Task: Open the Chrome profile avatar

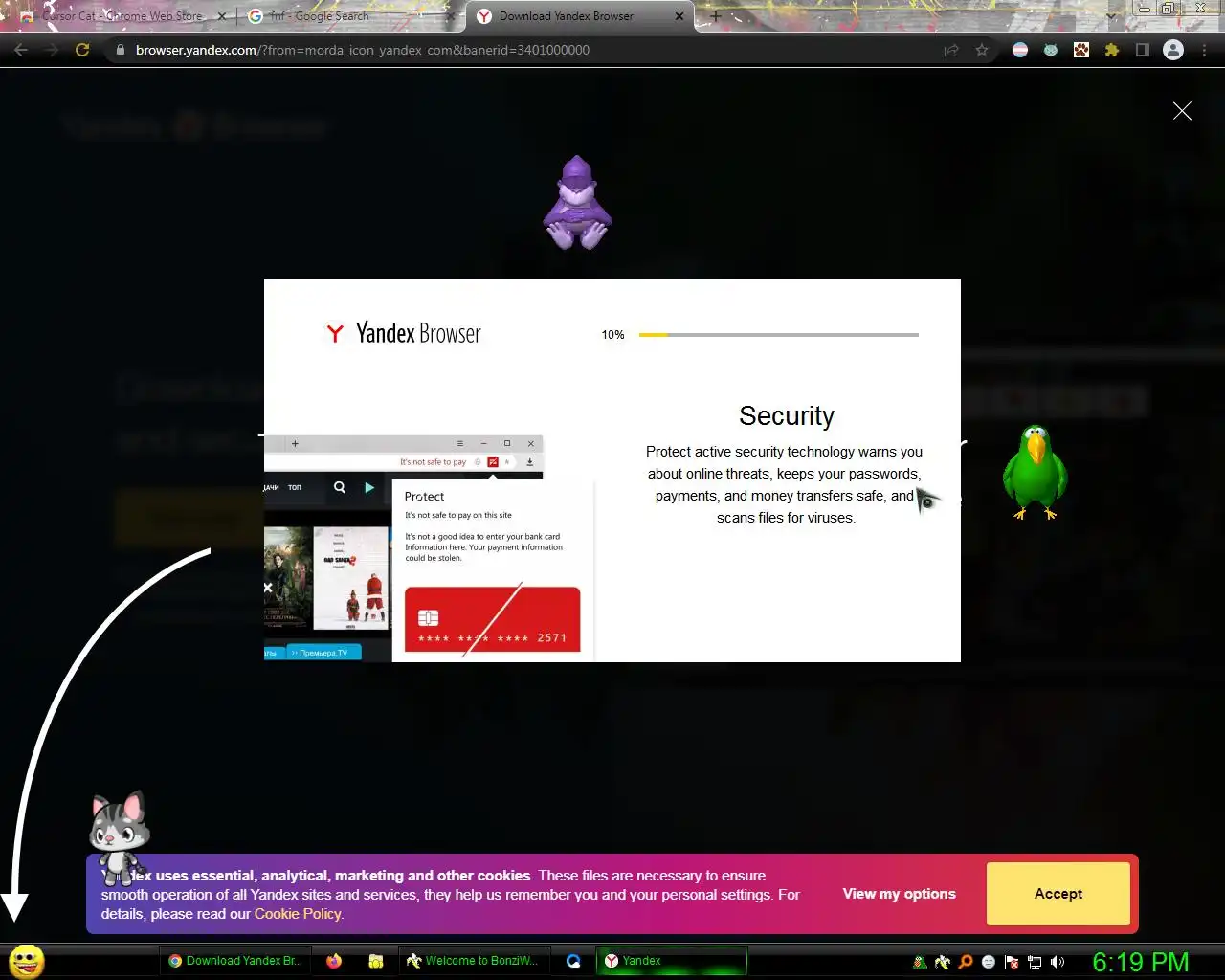Action: (x=1173, y=50)
